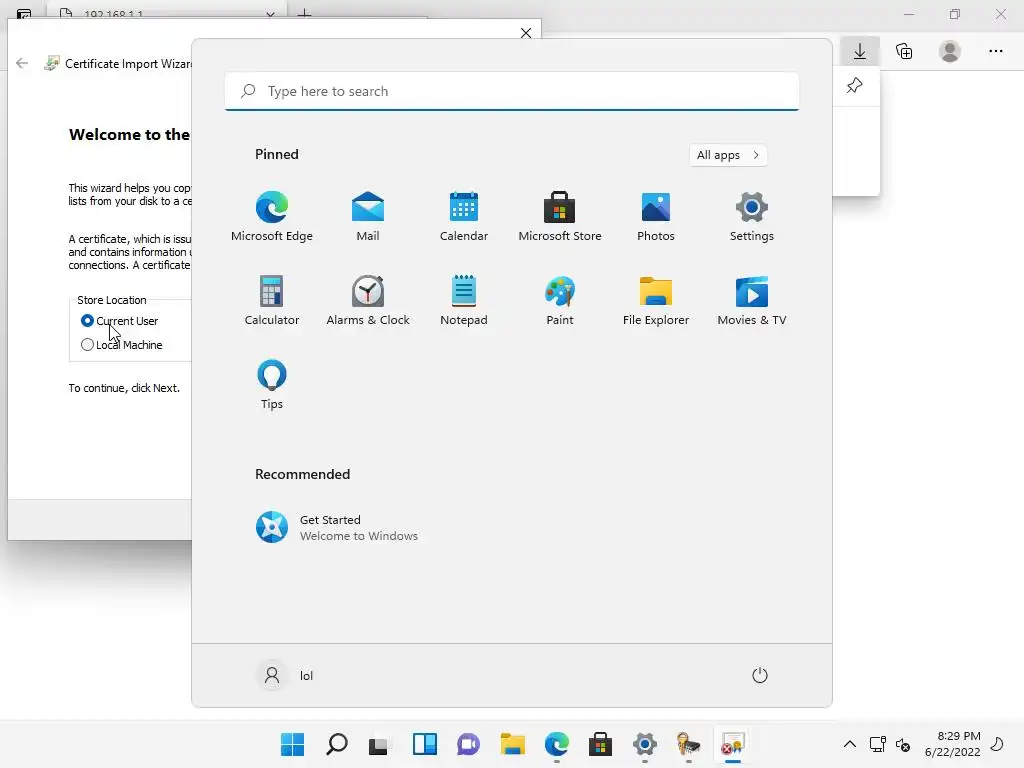Open Settings from pinned apps
Screen dimensions: 1024x768
click(x=752, y=216)
